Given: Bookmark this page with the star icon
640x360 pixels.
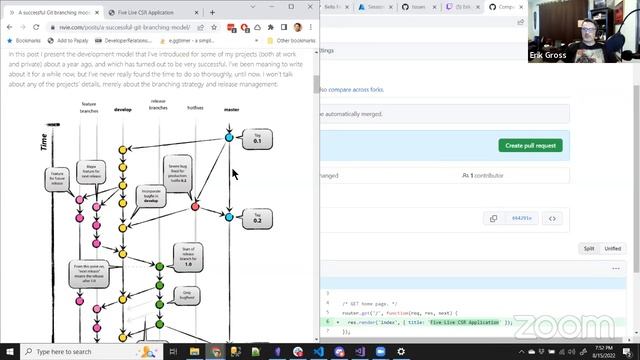Looking at the screenshot, I should click(x=214, y=27).
